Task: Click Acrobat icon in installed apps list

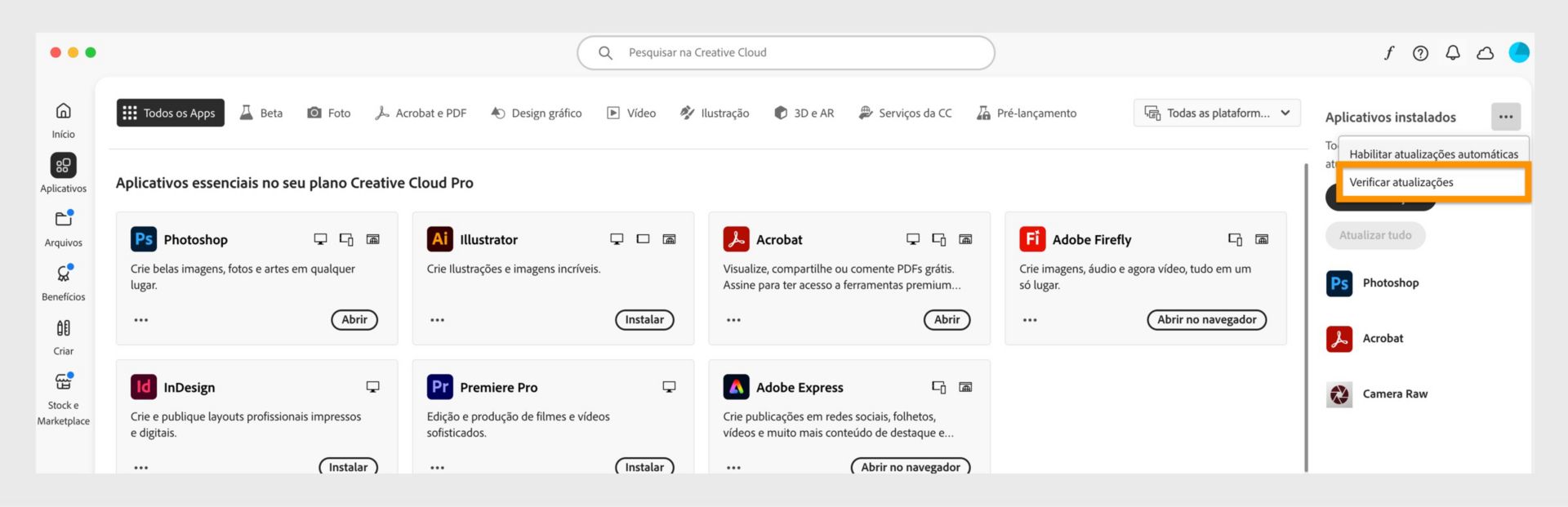Action: tap(1339, 339)
